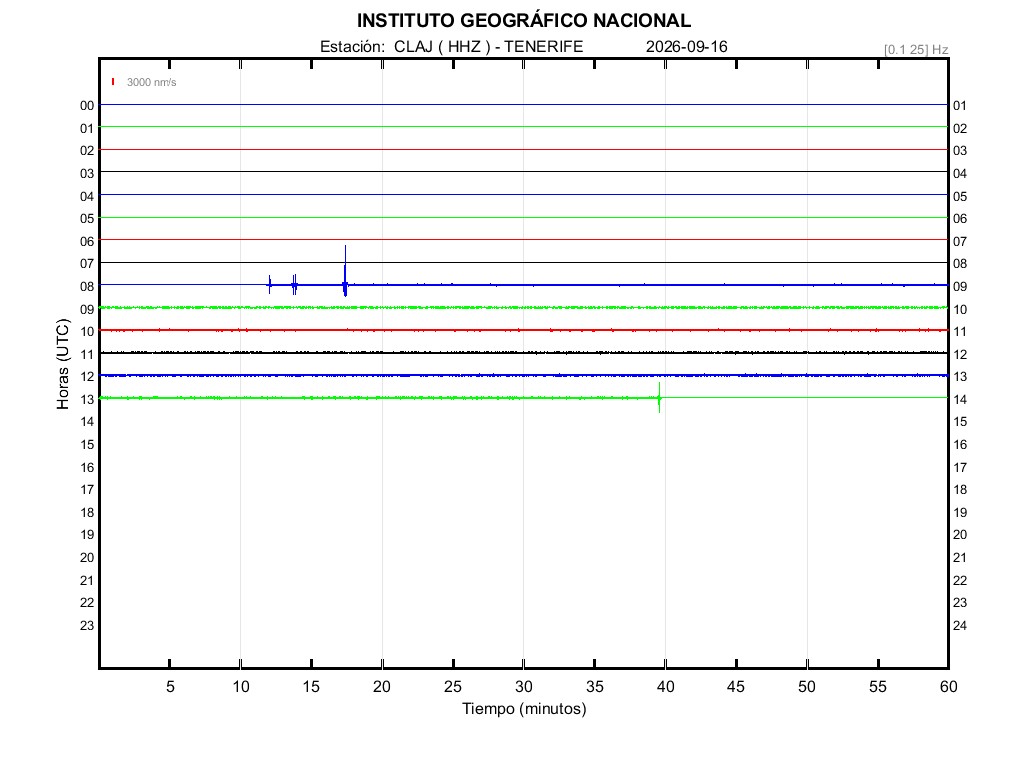The width and height of the screenshot is (1024, 768).
Task: Click the red trace for hour 10
Action: (524, 330)
